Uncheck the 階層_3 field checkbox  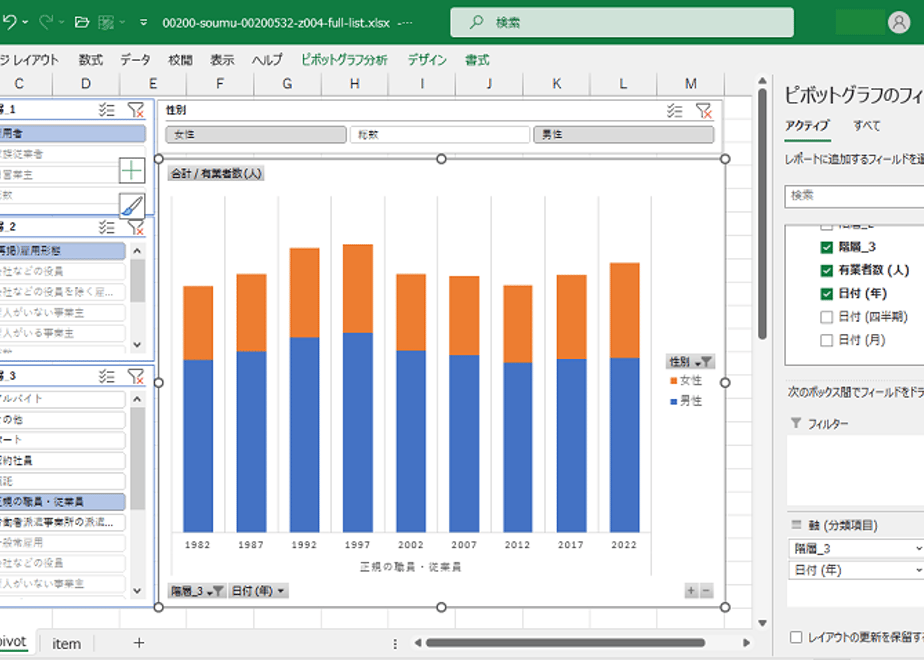[x=827, y=247]
